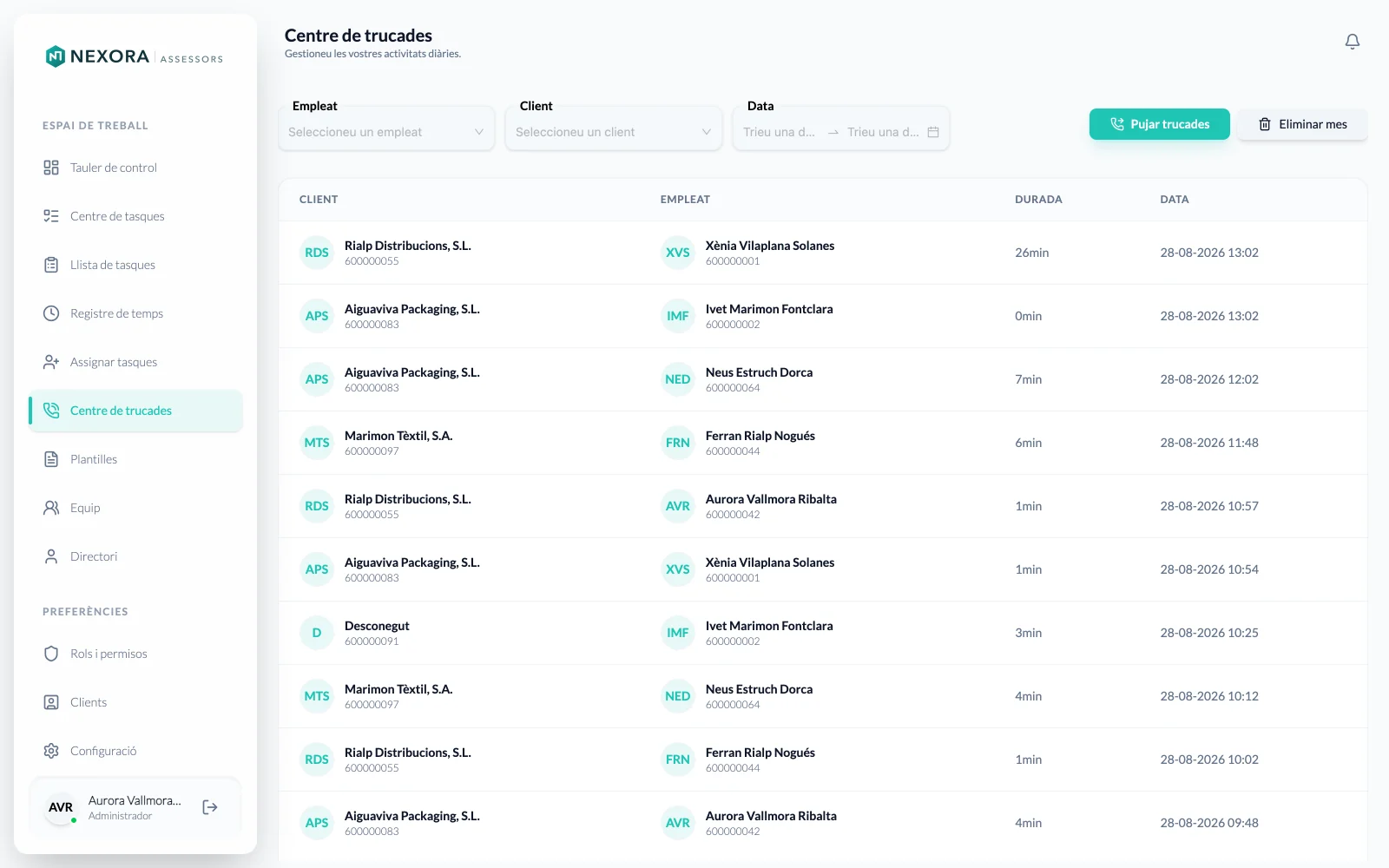Click the Configuració gear icon
This screenshot has height=868, width=1389.
[51, 751]
